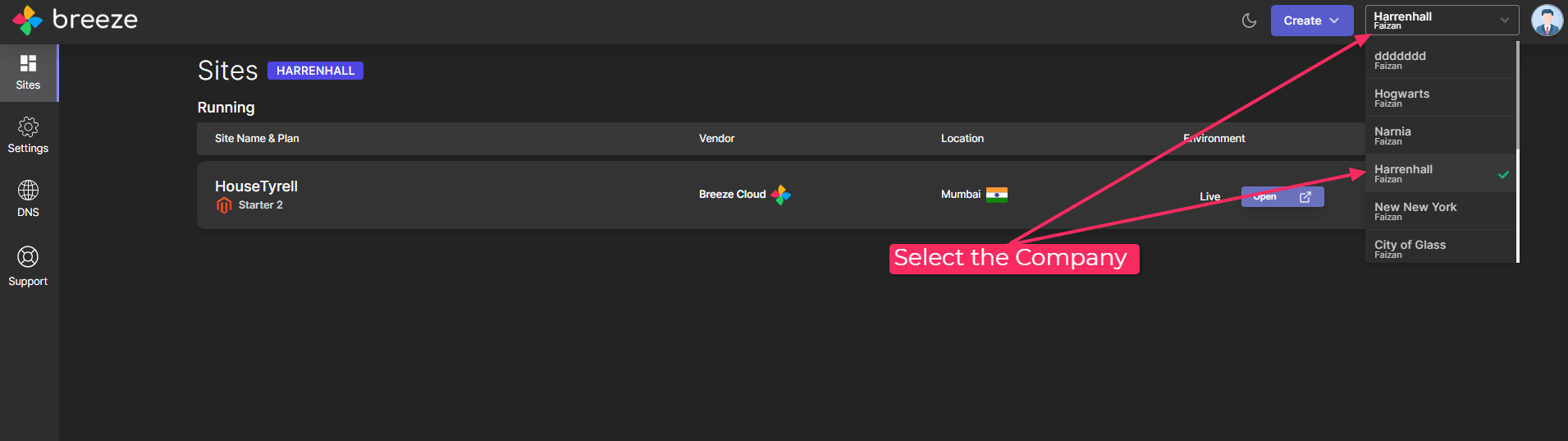The height and width of the screenshot is (441, 1568).
Task: Open the HouseTyrell site link
Action: (256, 186)
